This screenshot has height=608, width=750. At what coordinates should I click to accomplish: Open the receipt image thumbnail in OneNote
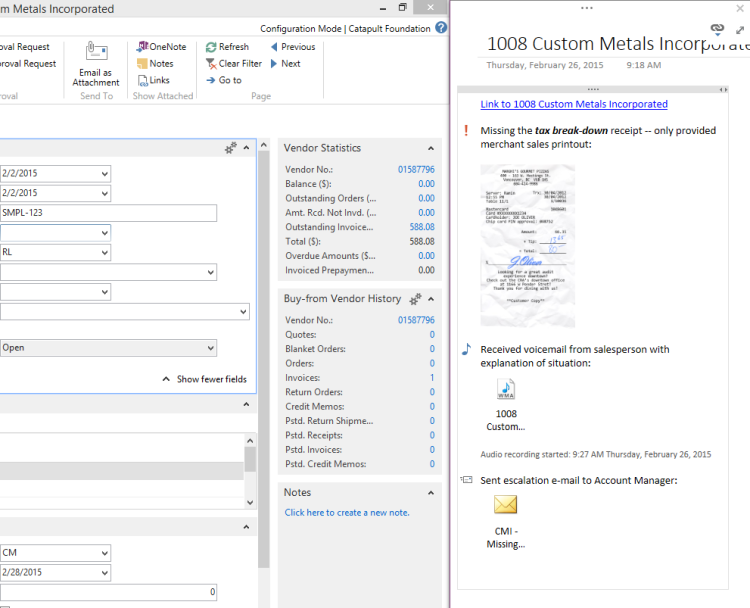[x=528, y=246]
